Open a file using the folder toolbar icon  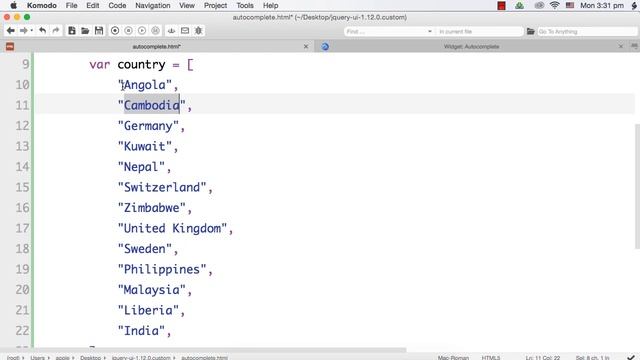[x=85, y=31]
